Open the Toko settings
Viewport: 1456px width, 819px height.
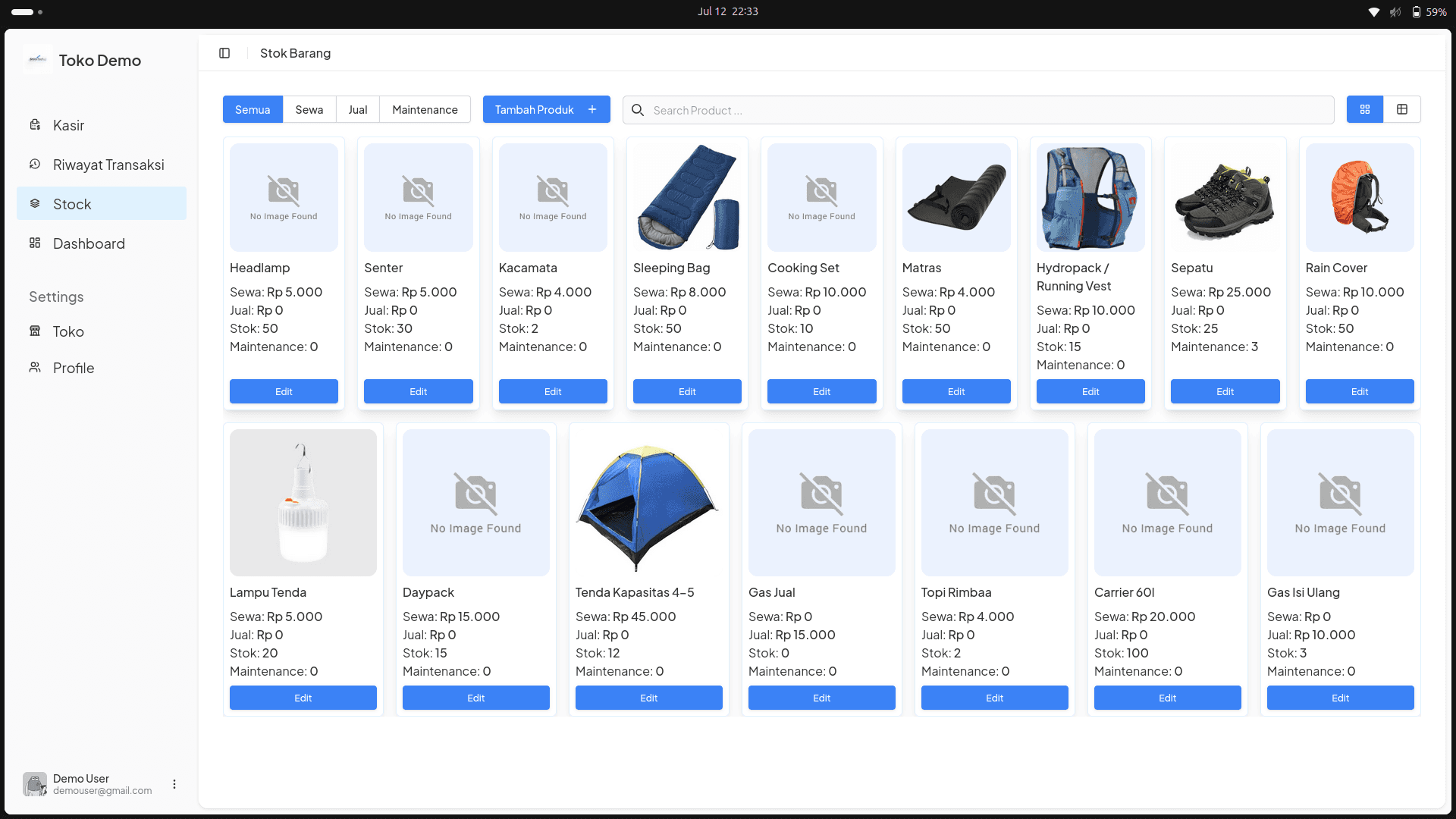click(68, 331)
